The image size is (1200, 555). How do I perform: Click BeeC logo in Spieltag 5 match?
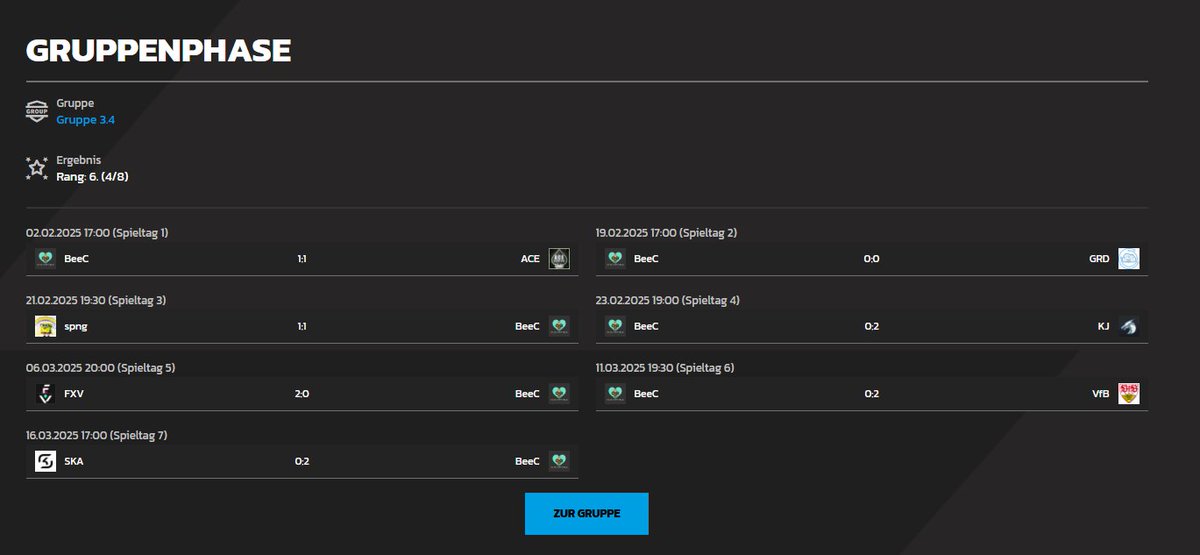pyautogui.click(x=559, y=393)
